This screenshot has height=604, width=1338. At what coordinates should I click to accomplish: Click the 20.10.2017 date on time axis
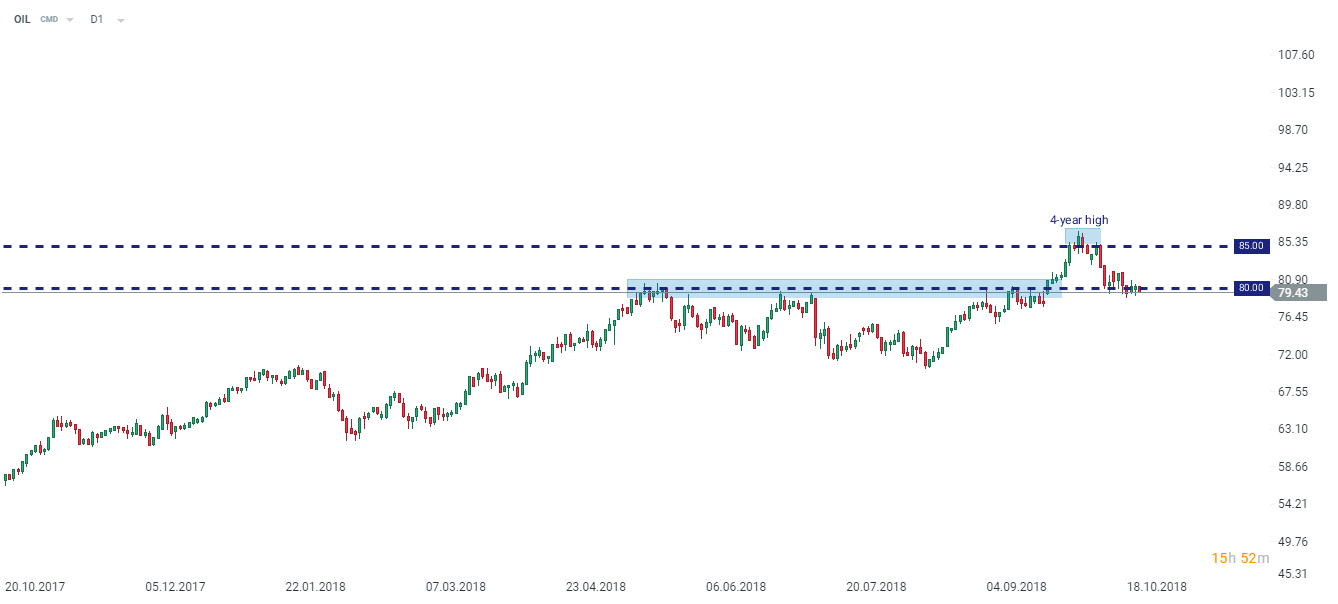click(x=35, y=587)
